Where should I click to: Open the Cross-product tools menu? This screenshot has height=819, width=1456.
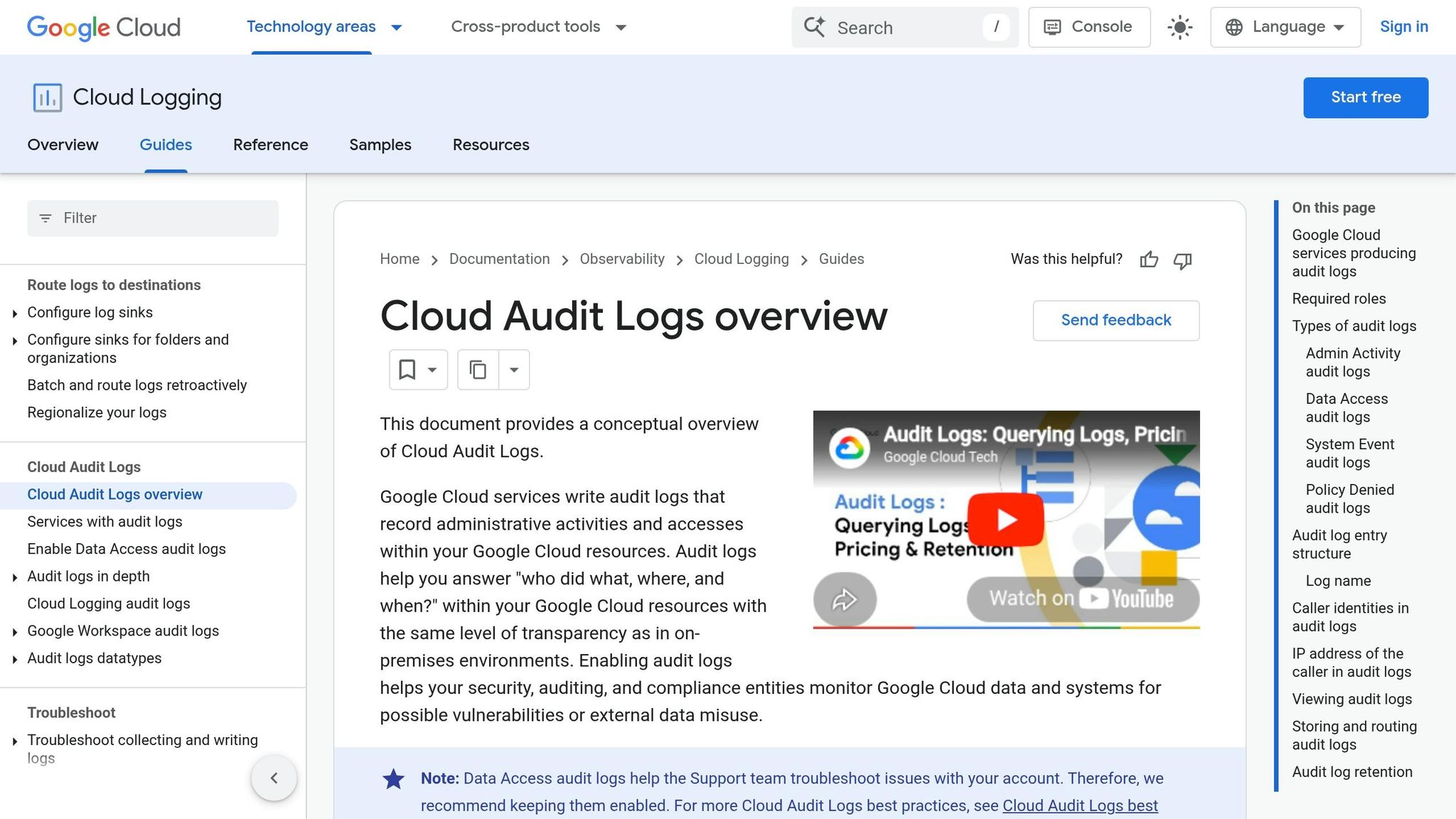pyautogui.click(x=538, y=27)
